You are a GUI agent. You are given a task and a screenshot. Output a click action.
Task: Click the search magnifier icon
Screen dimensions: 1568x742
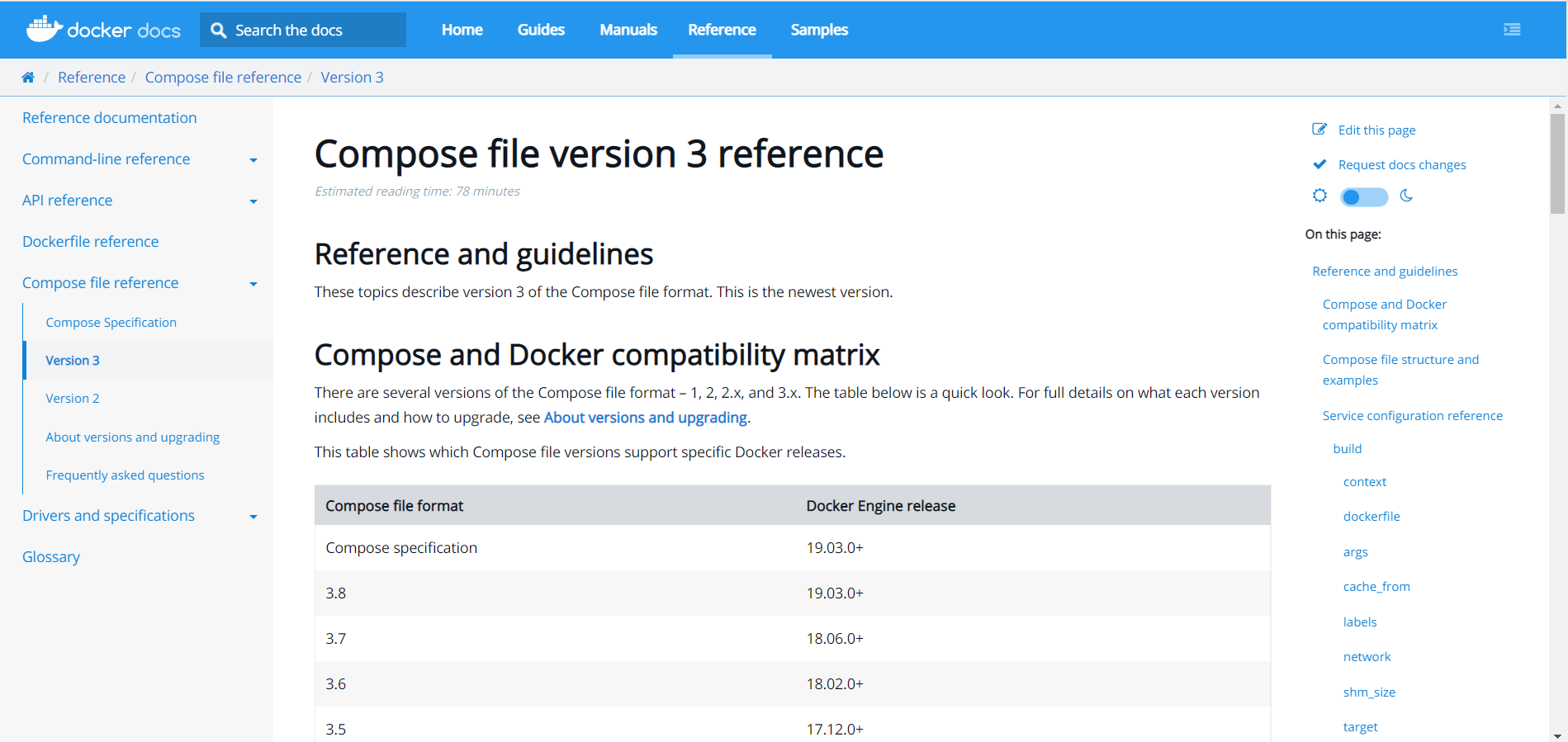(219, 30)
